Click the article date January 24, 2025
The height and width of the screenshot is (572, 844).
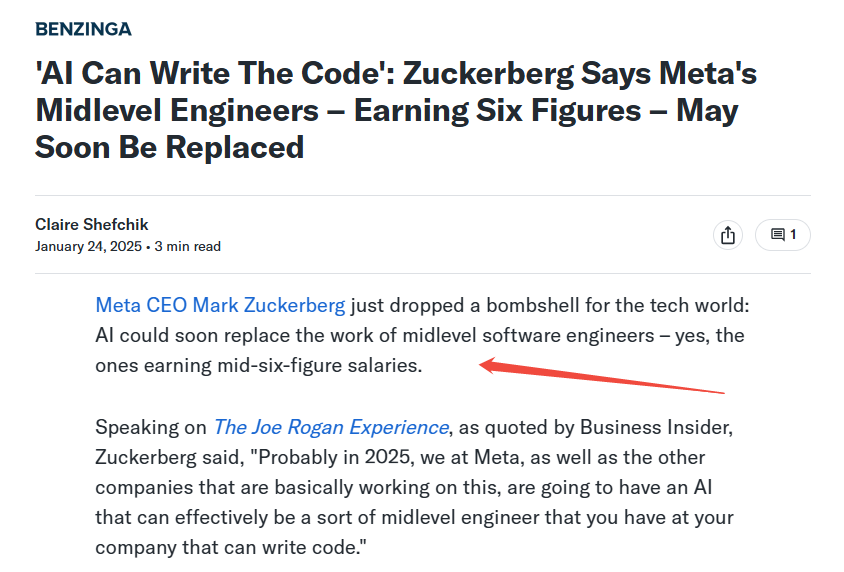(x=88, y=246)
